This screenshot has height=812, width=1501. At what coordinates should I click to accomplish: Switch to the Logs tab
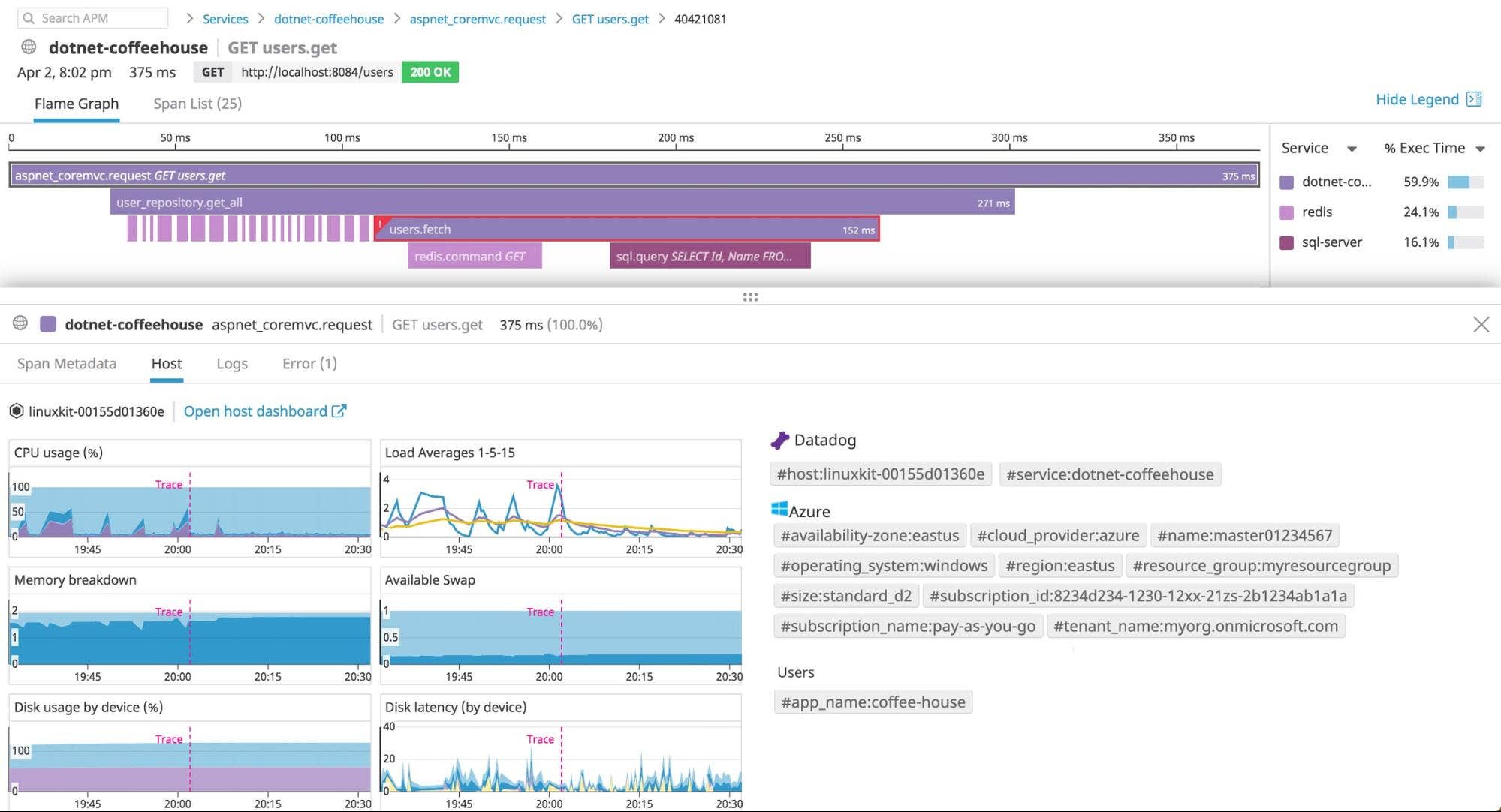(231, 363)
